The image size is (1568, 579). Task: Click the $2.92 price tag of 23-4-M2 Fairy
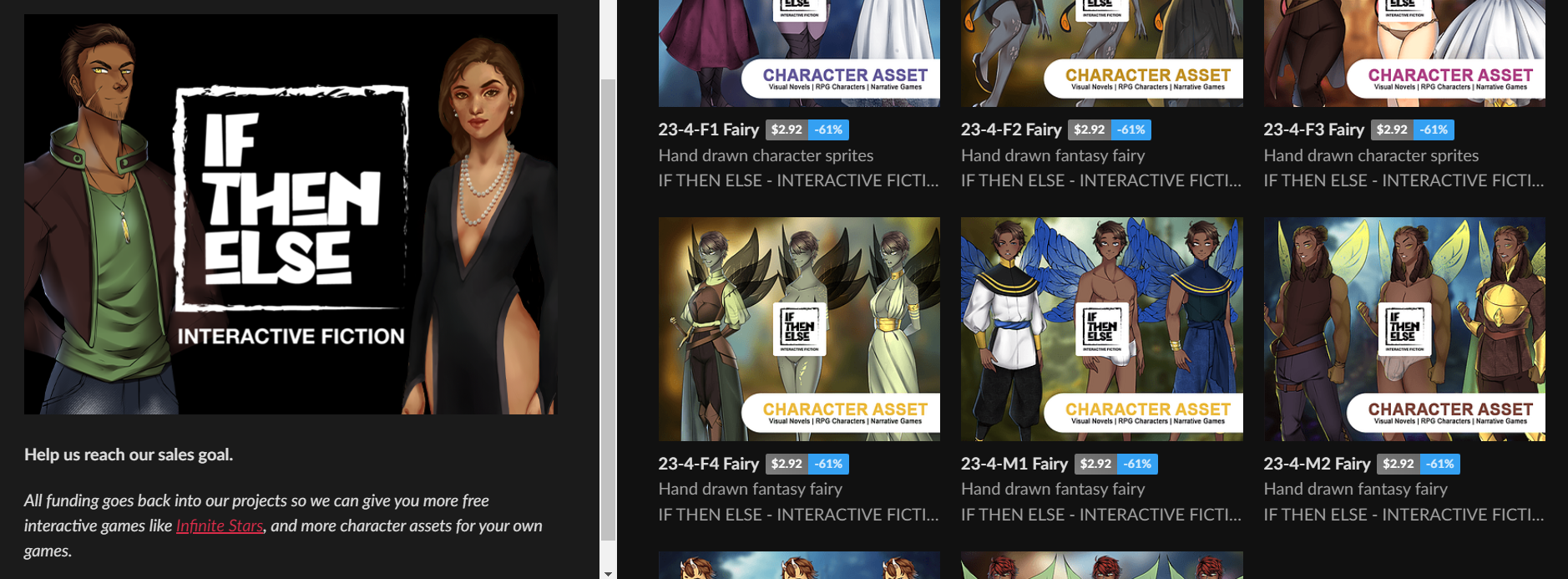coord(1399,464)
